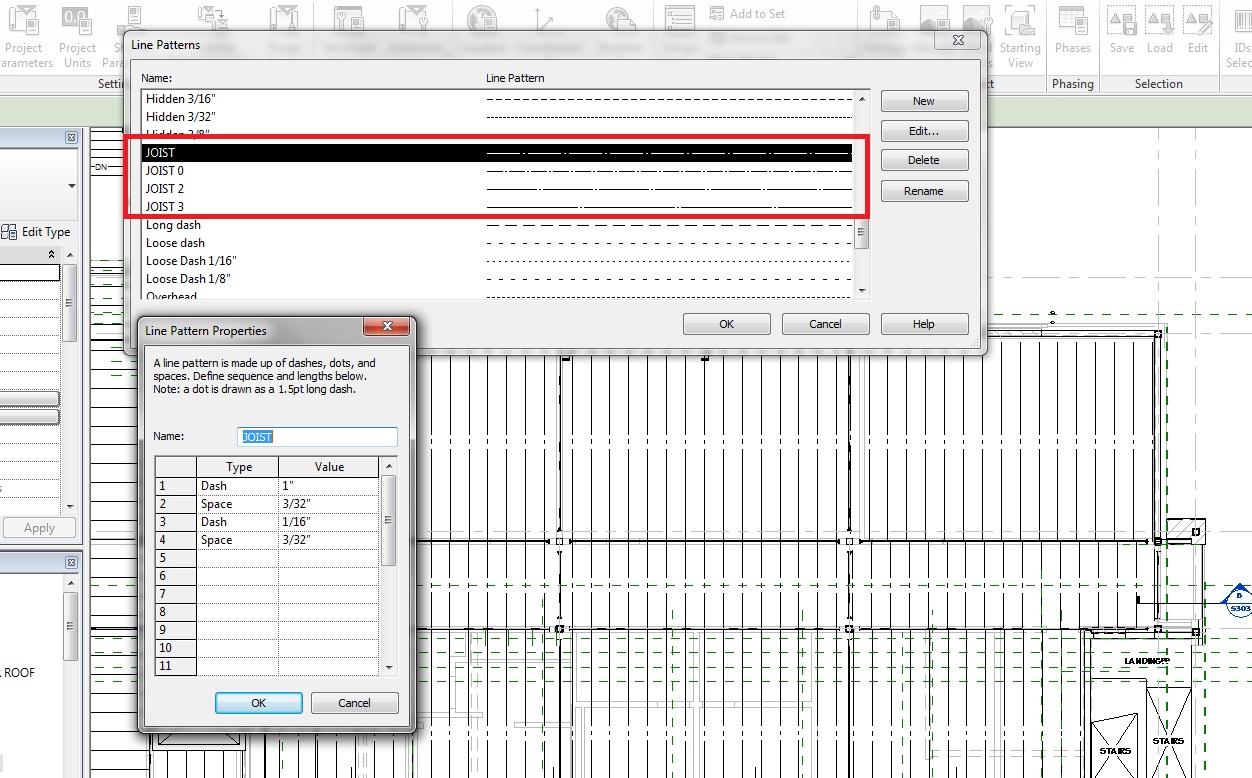The height and width of the screenshot is (778, 1252).
Task: Close the Properties palette with its X
Action: point(71,138)
